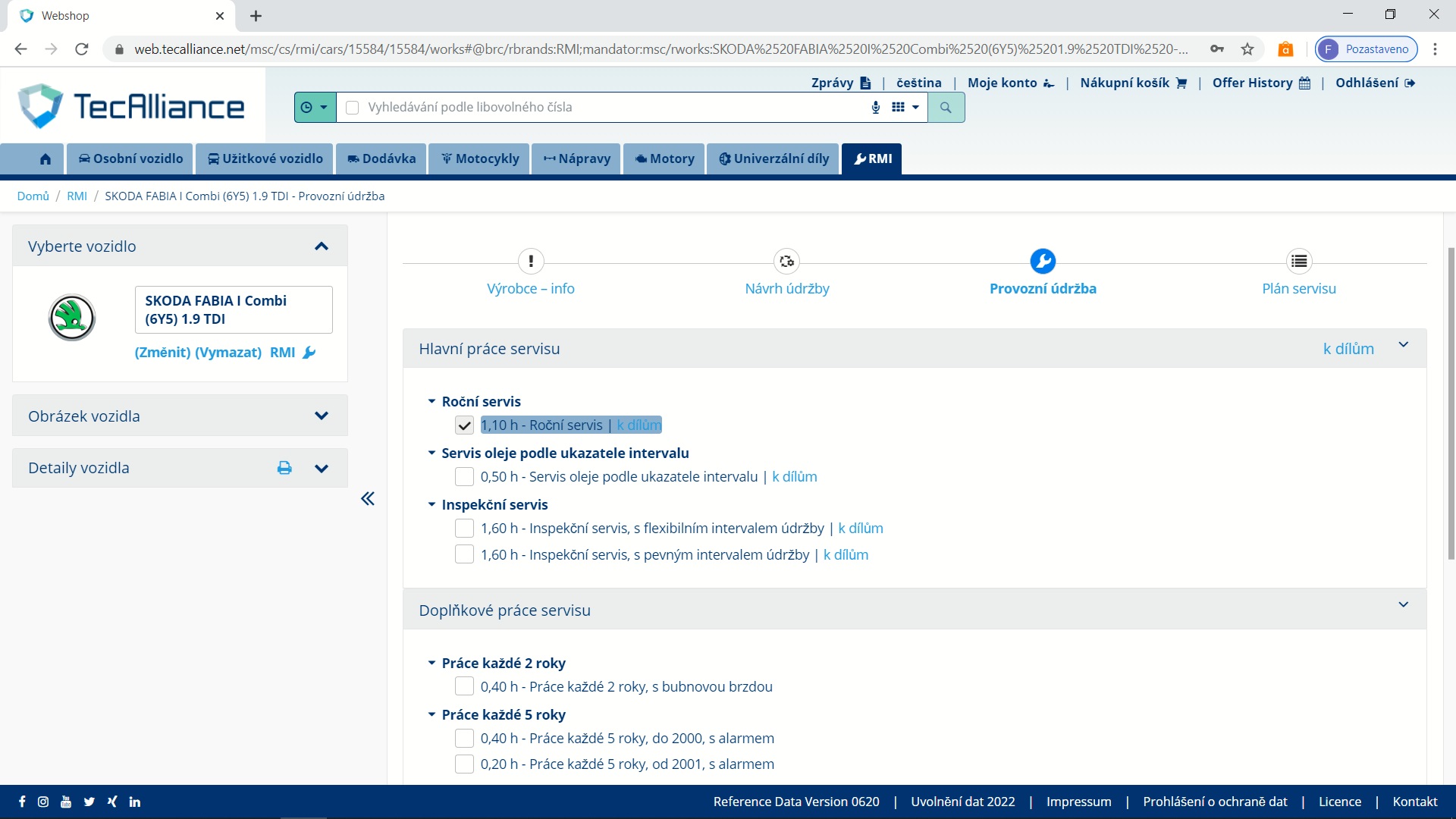Collapse the Roční servis group
Image resolution: width=1456 pixels, height=819 pixels.
(431, 401)
